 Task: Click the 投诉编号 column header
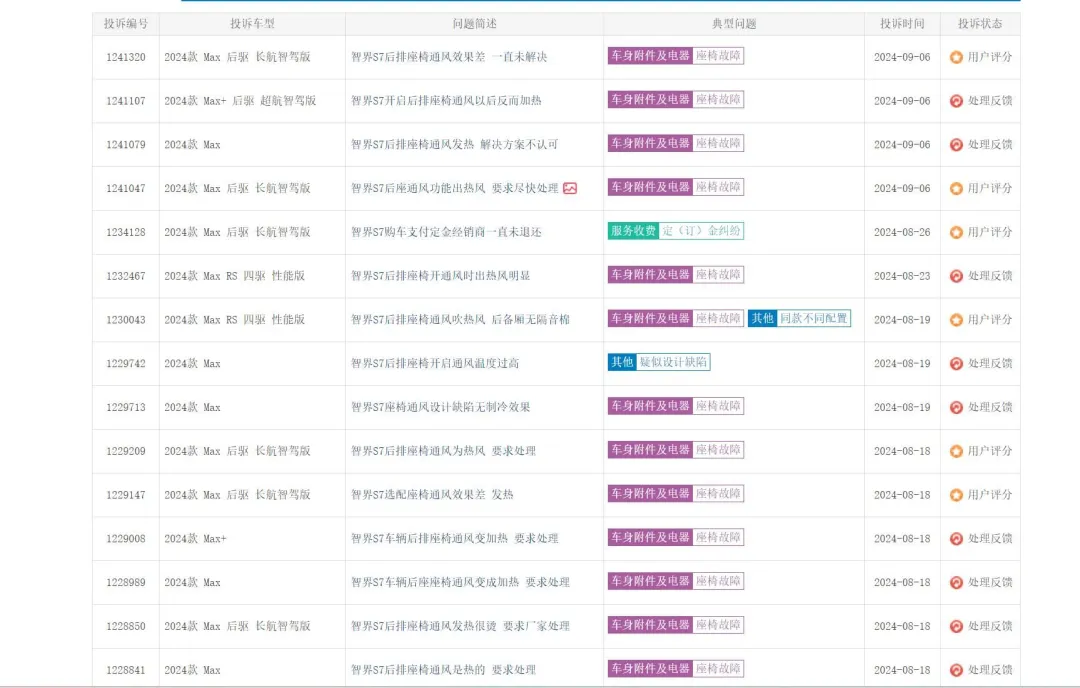tap(125, 23)
